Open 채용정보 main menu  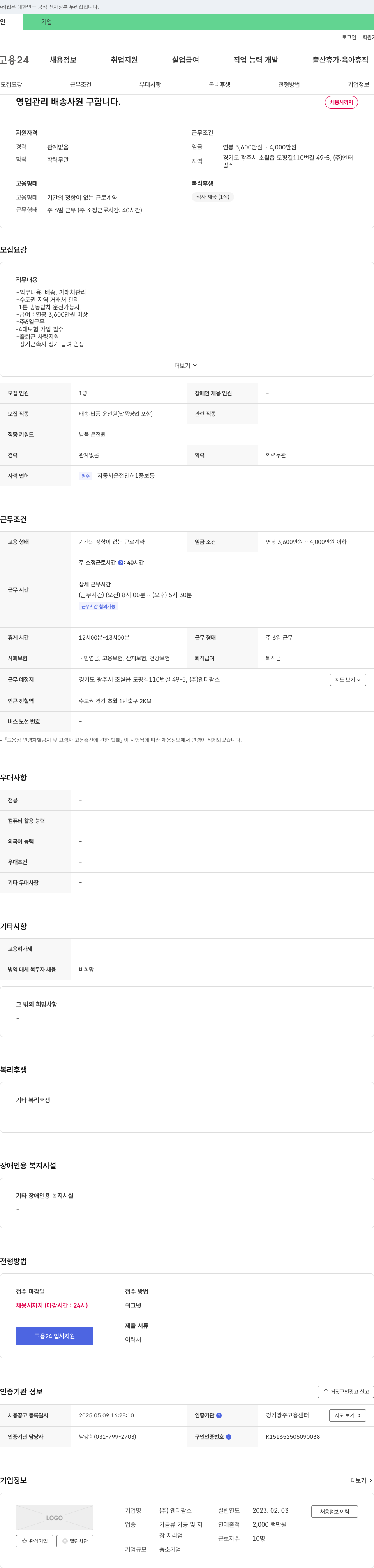point(64,60)
